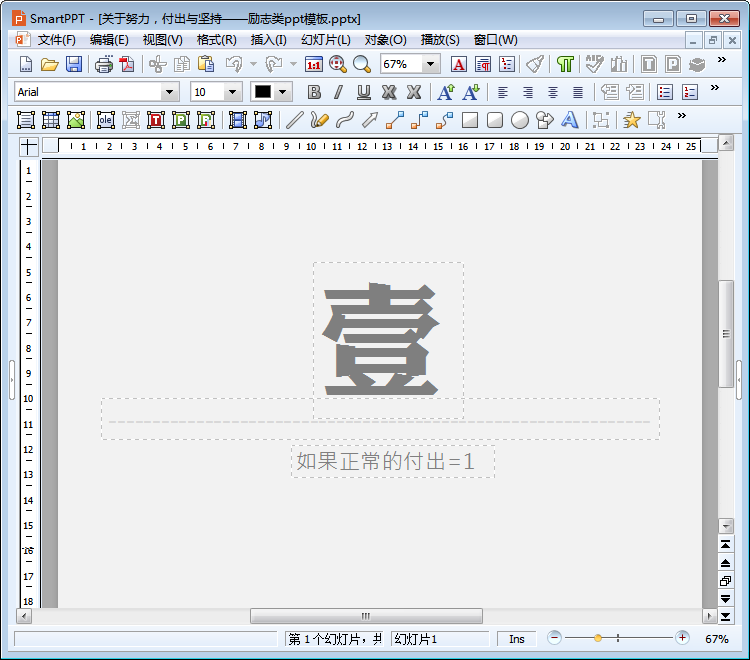Toggle italic formatting

coord(339,92)
